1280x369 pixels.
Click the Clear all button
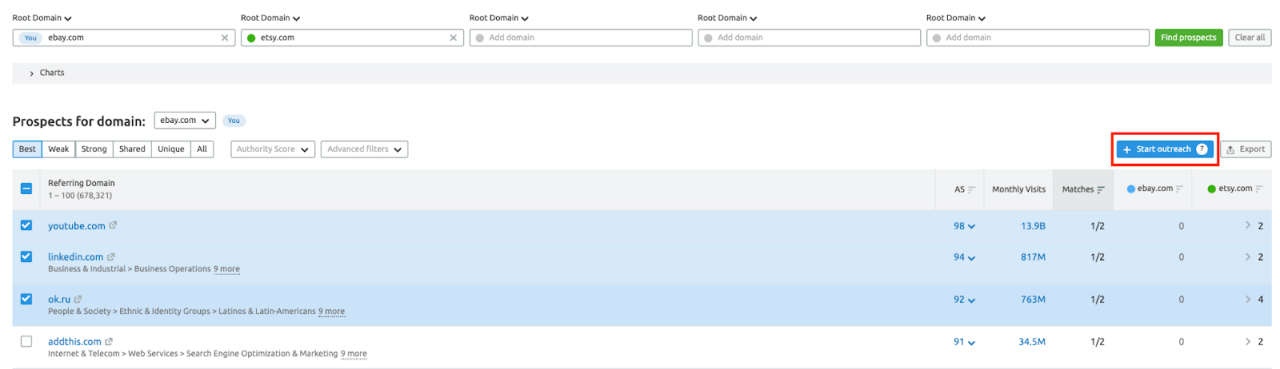coord(1250,37)
